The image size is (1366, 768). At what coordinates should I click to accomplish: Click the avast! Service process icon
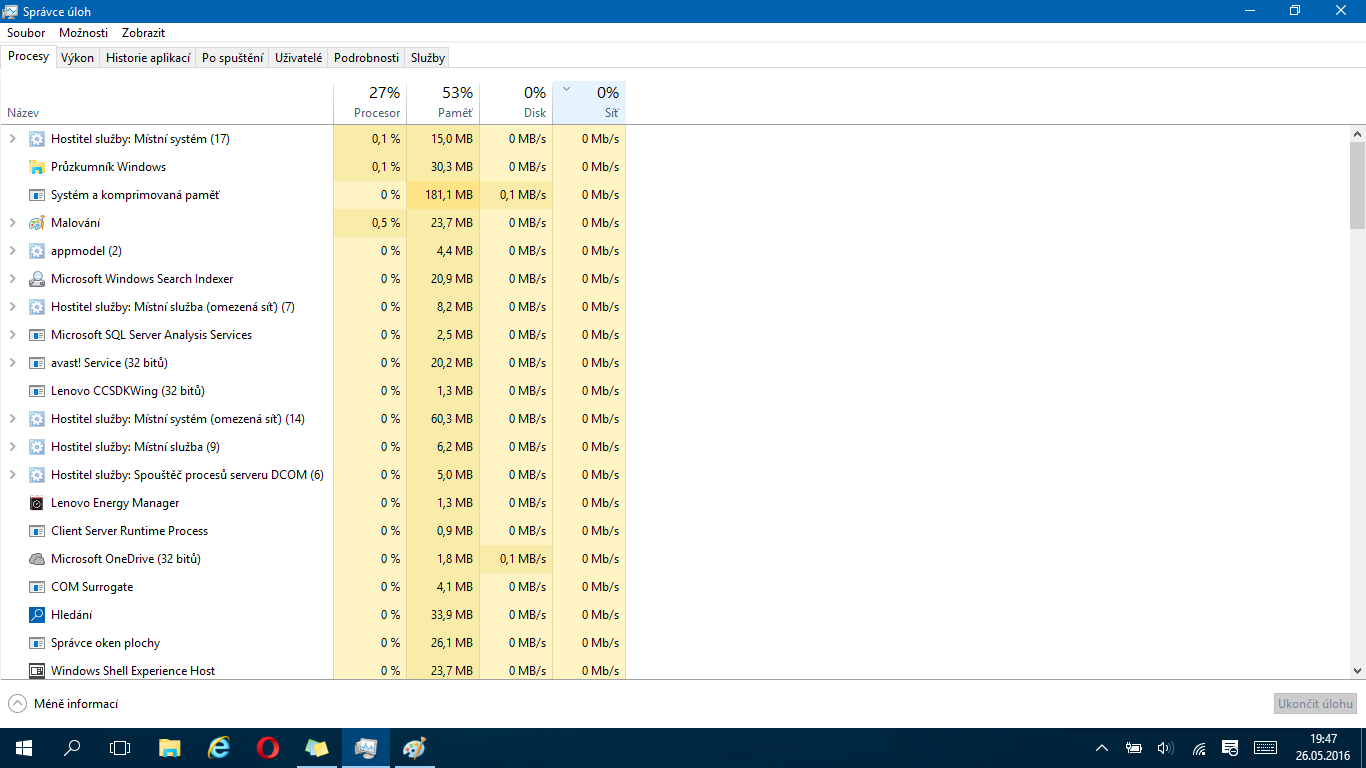37,363
